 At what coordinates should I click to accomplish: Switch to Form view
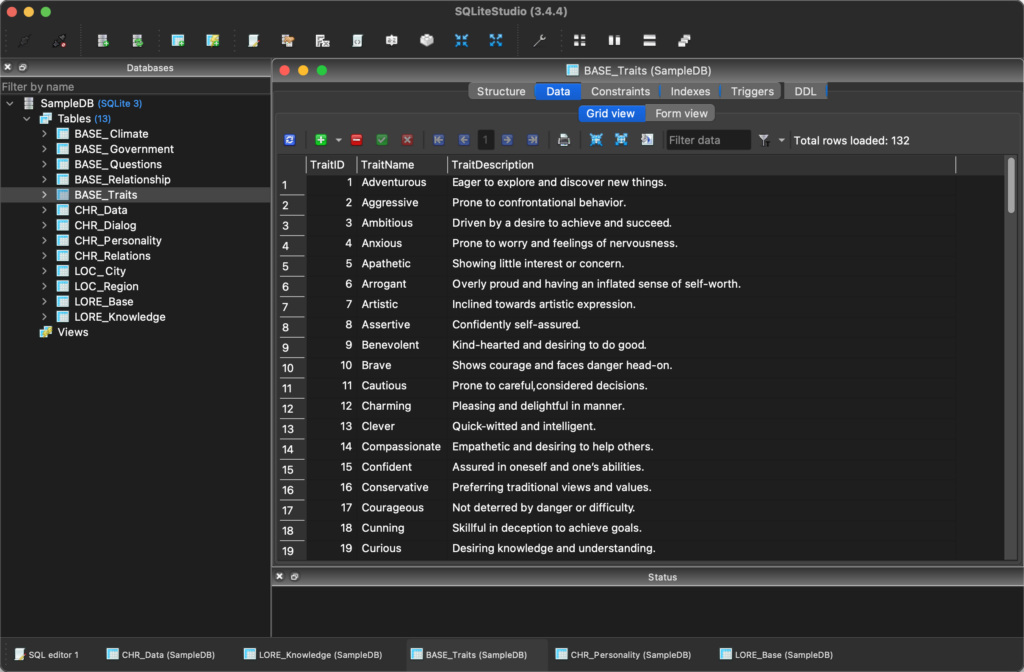pyautogui.click(x=681, y=113)
